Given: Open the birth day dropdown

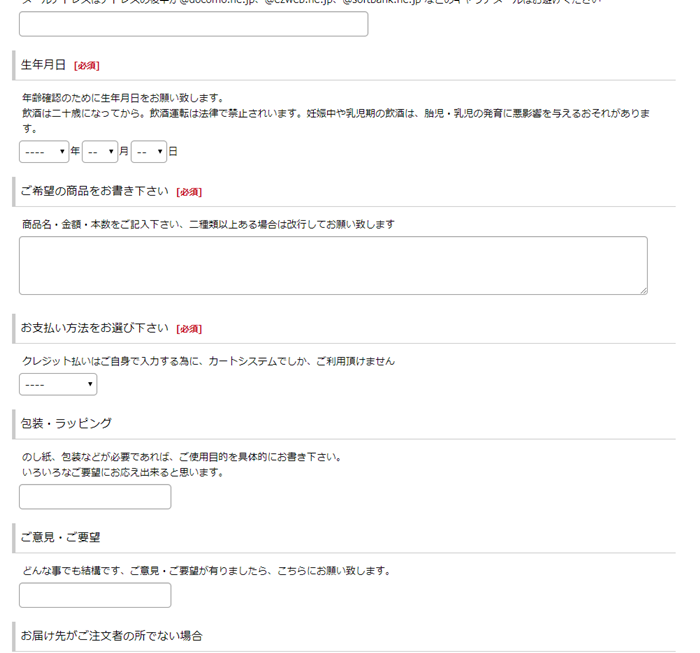Looking at the screenshot, I should [x=148, y=152].
